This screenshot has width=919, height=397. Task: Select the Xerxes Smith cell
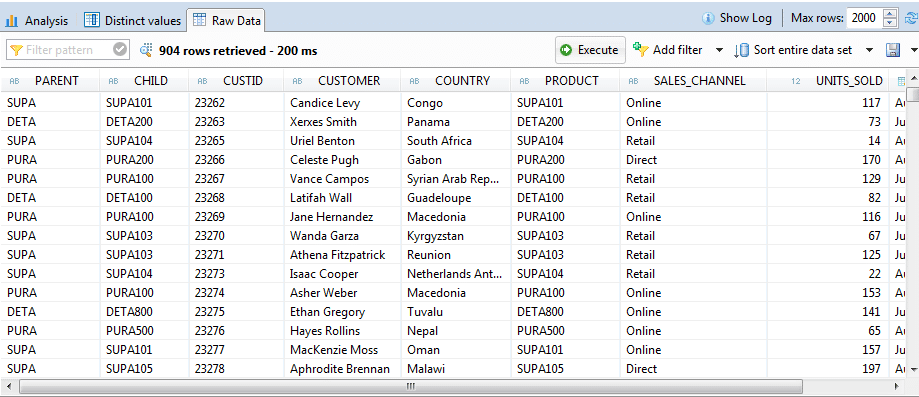(342, 122)
